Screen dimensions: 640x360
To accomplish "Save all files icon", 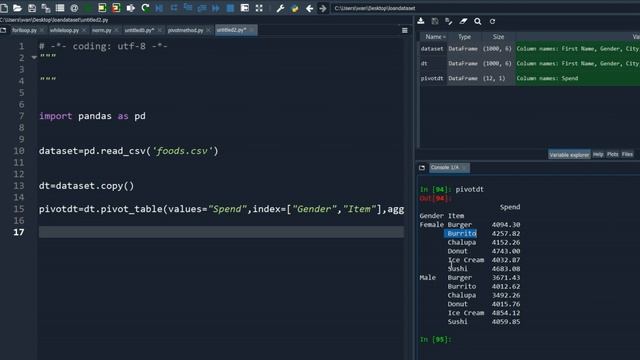I will click(46, 8).
